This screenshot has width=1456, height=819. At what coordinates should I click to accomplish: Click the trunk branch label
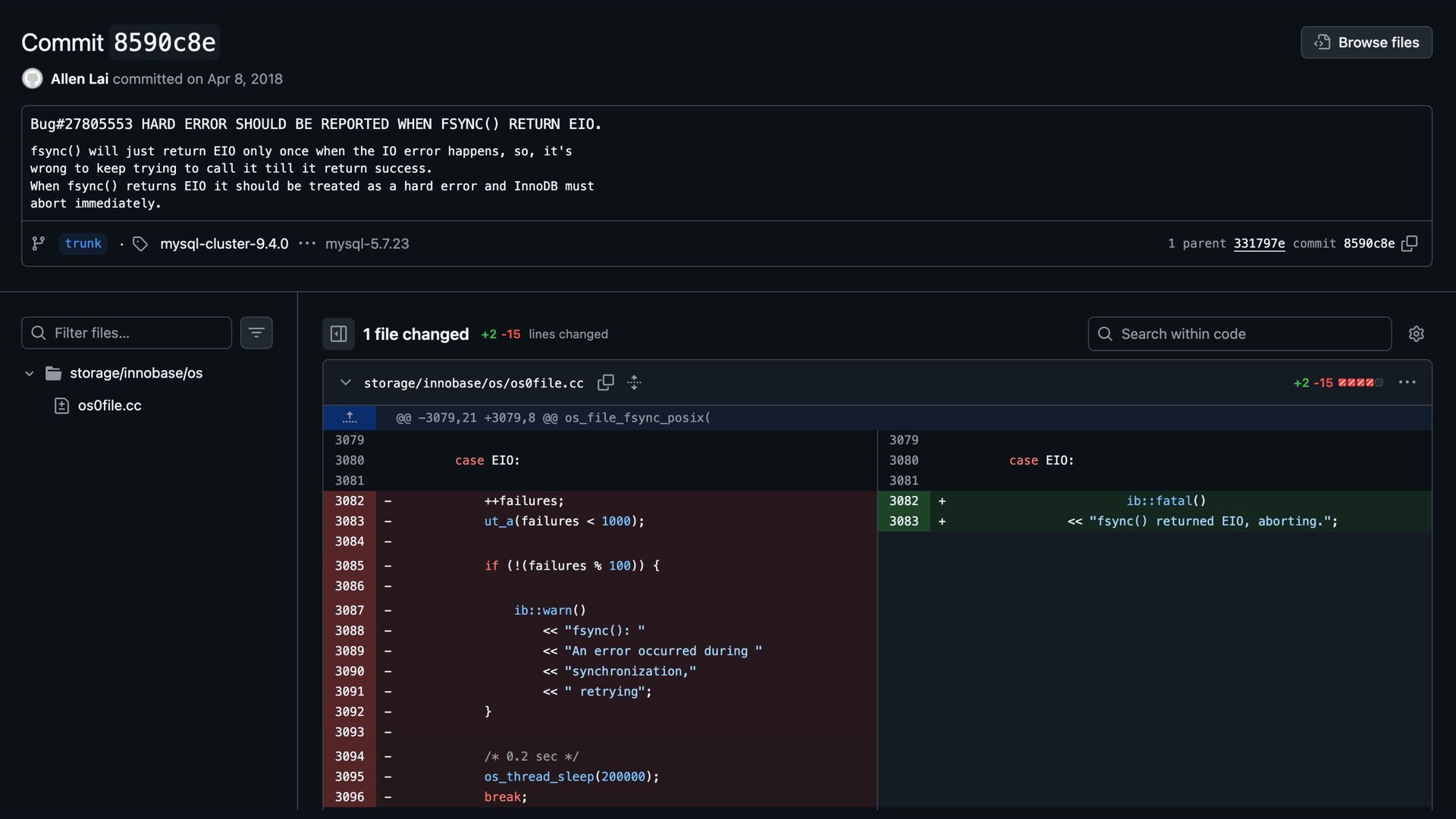tap(83, 243)
